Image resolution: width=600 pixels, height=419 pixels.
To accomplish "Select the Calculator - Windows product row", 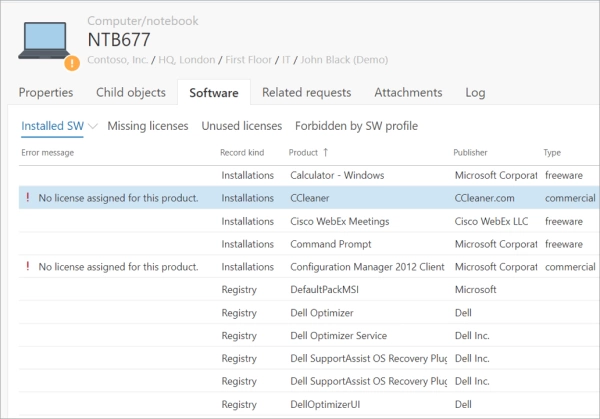I will point(309,175).
